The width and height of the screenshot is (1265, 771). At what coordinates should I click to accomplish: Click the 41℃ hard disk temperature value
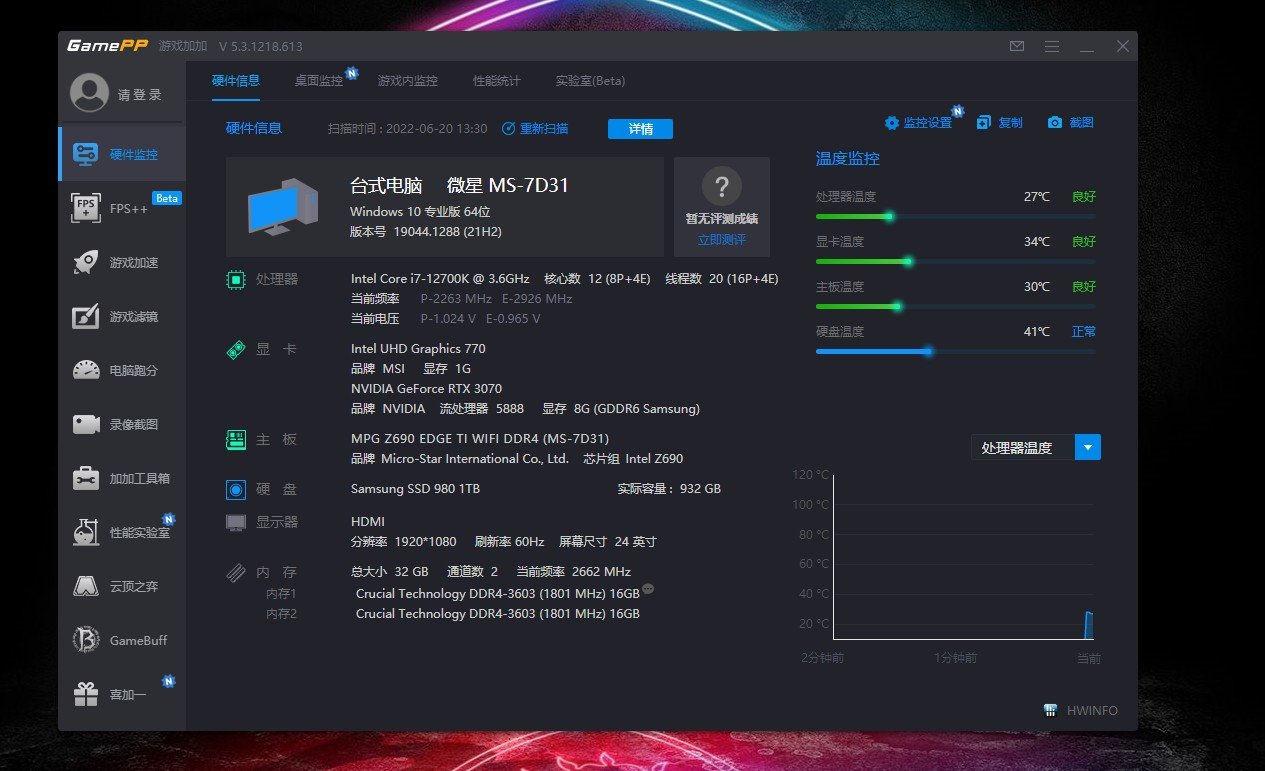(x=1037, y=331)
